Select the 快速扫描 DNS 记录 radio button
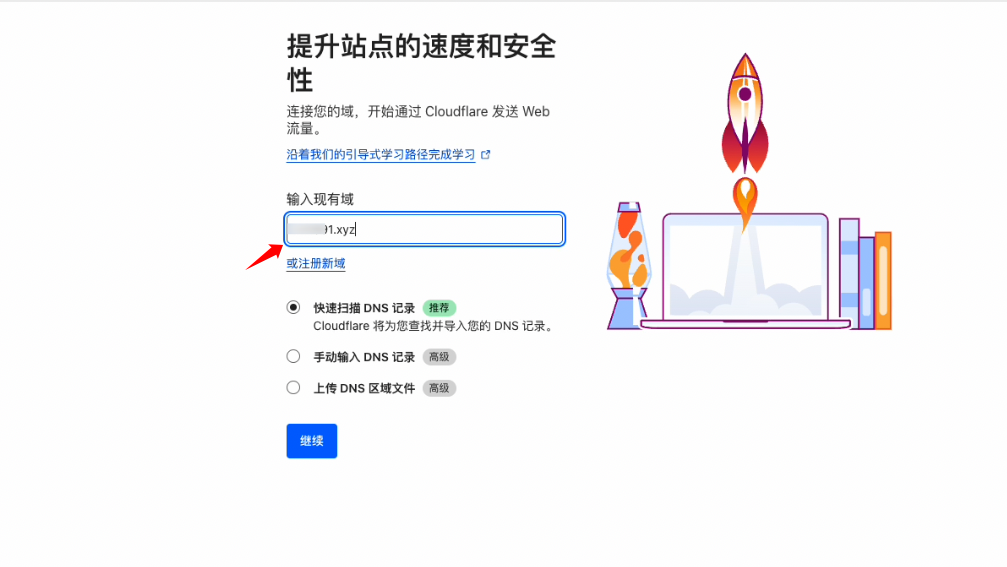 (293, 307)
